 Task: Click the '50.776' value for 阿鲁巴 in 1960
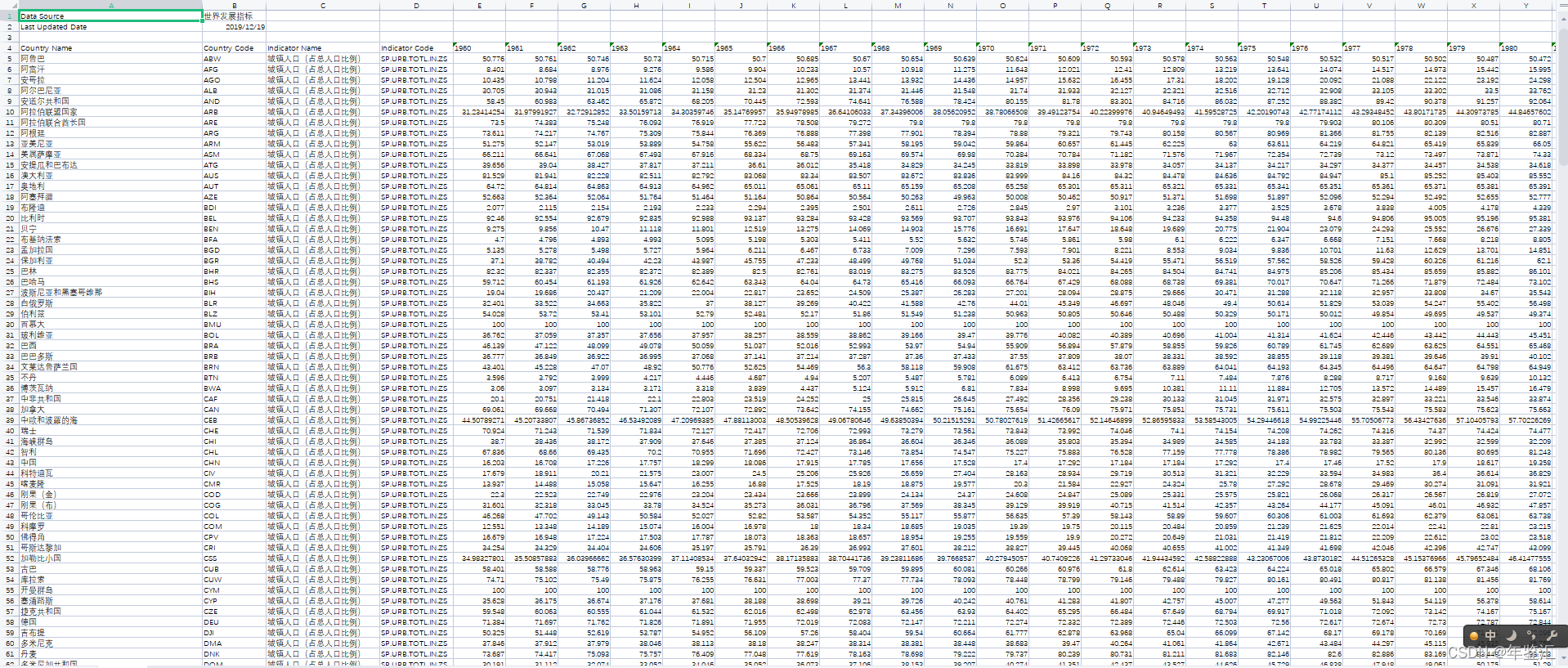pos(479,58)
